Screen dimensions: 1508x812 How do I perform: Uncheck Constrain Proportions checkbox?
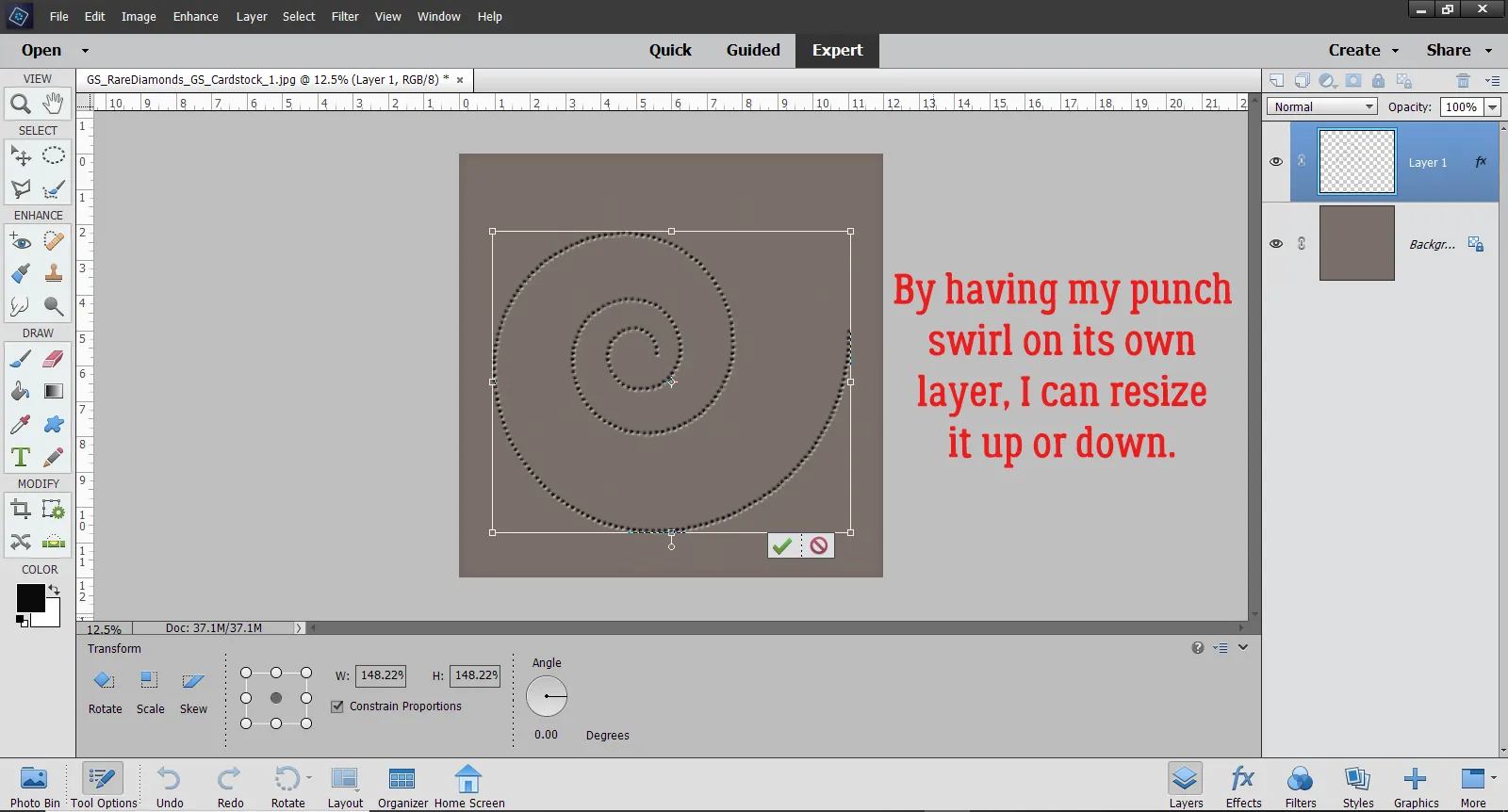(337, 706)
